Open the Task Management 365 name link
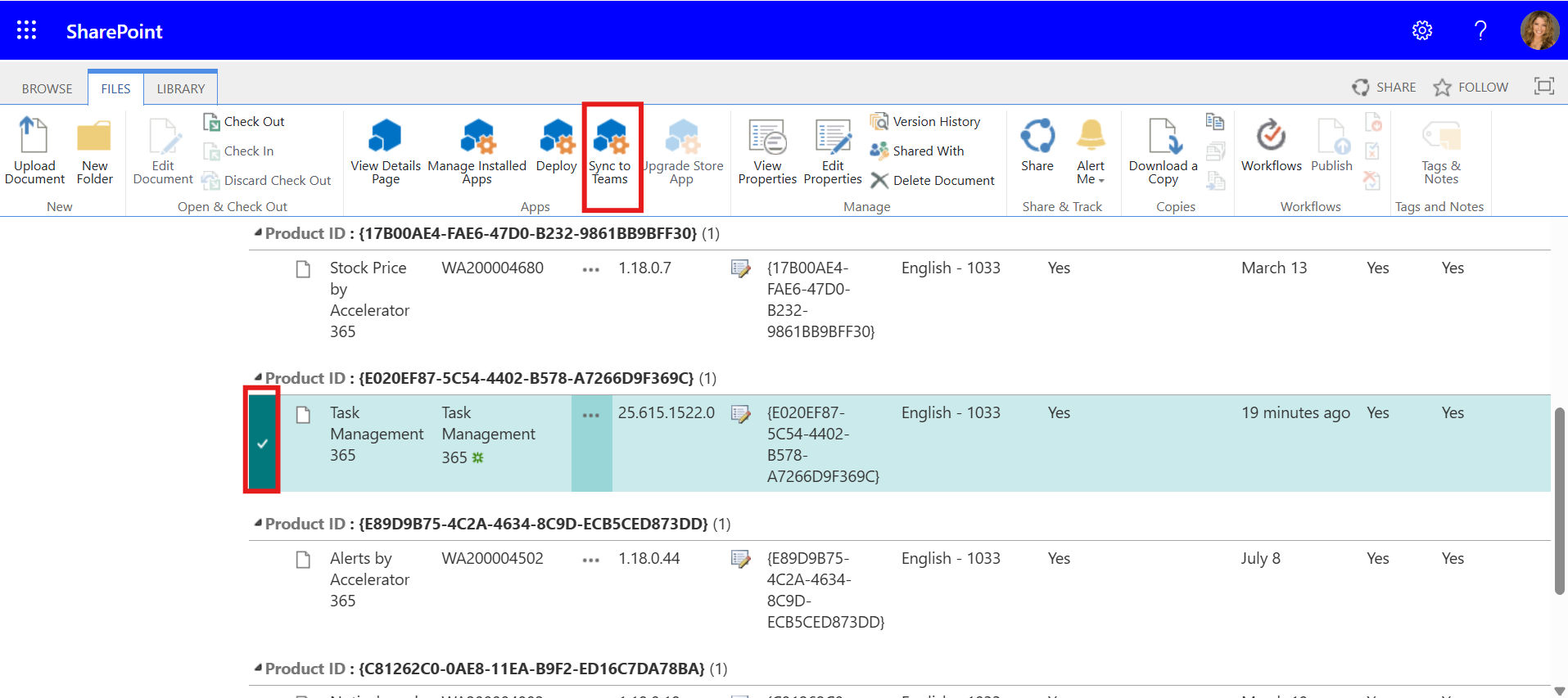1568x698 pixels. pyautogui.click(x=488, y=435)
